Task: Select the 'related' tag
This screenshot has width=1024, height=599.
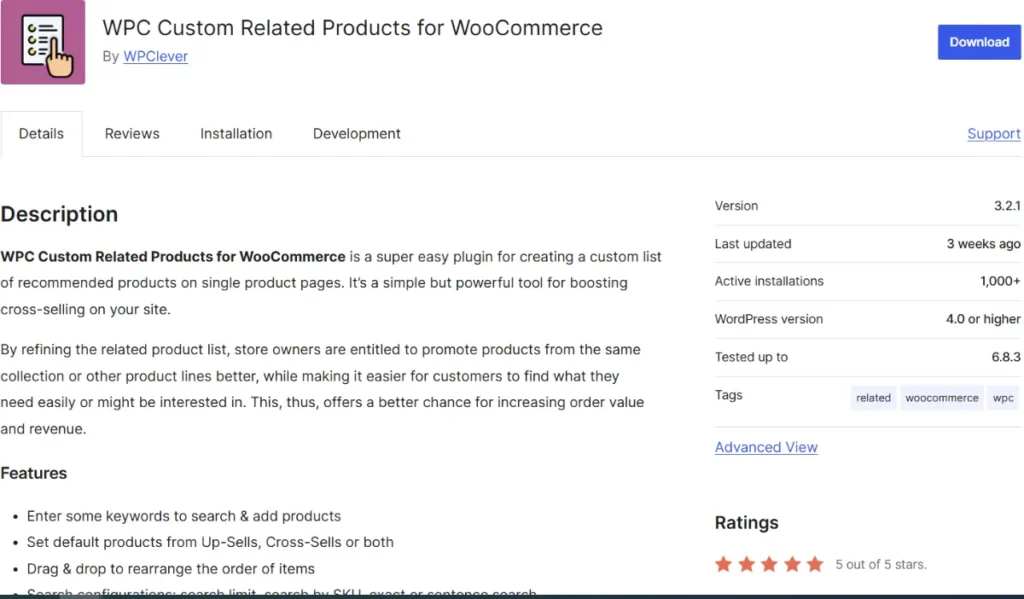Action: [x=873, y=398]
